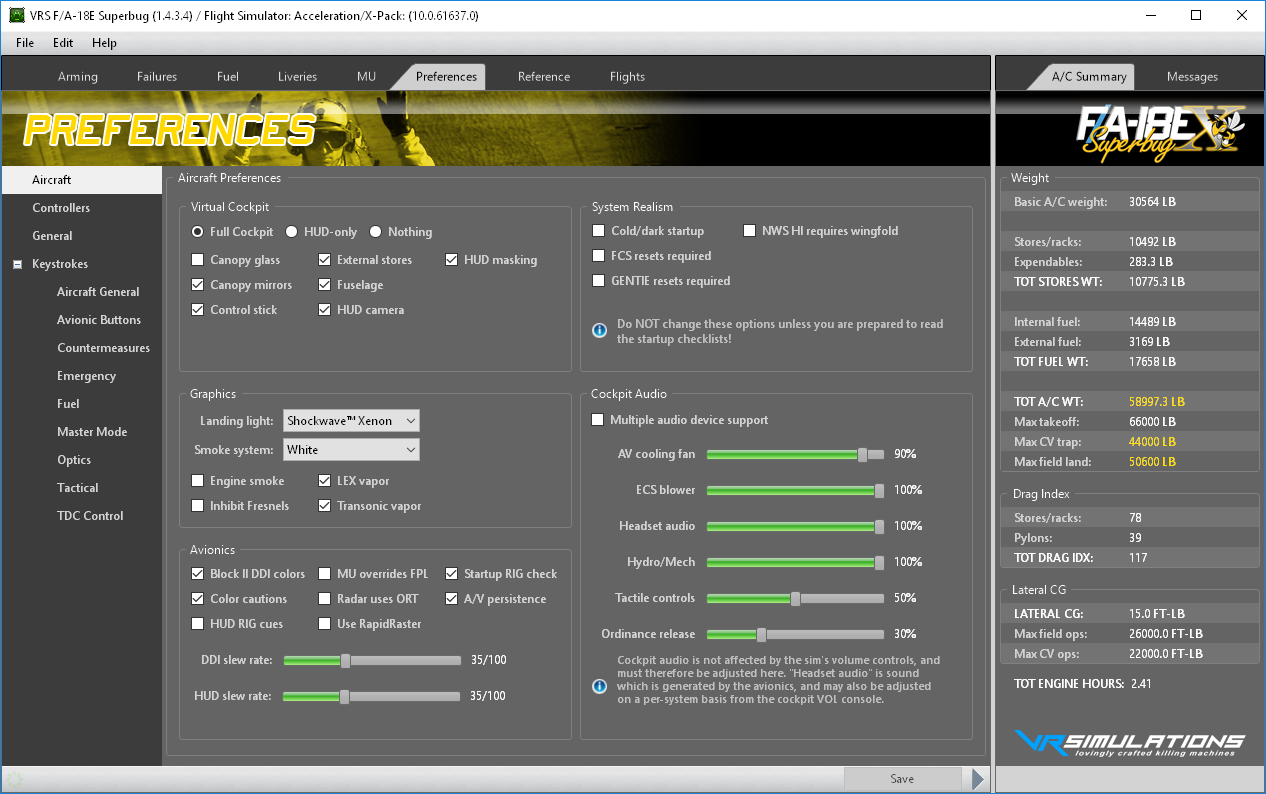Click the Save button

[x=902, y=779]
